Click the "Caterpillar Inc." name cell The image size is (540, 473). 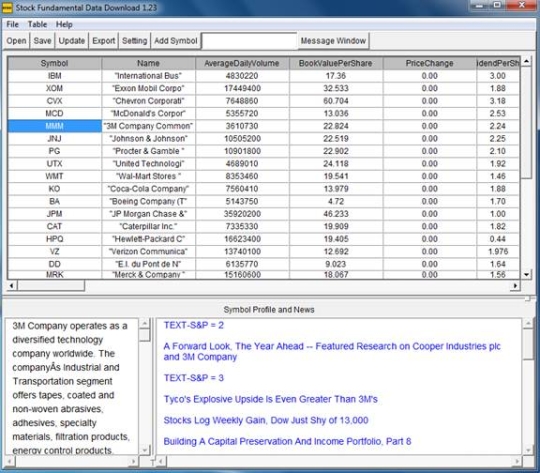point(148,226)
